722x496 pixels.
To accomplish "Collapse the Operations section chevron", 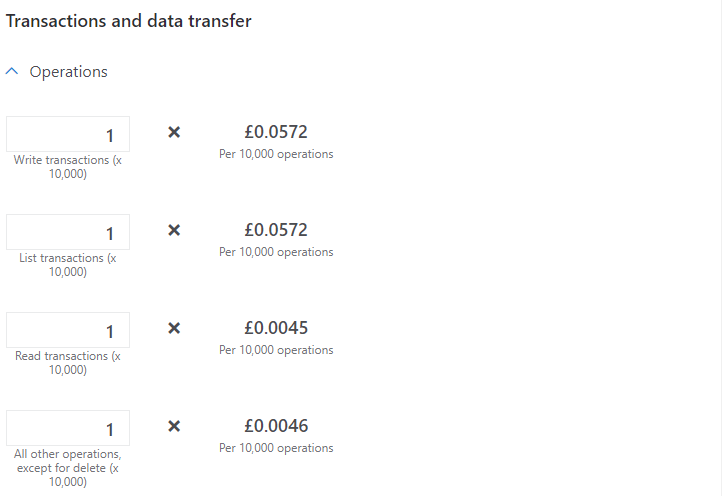I will [x=12, y=72].
